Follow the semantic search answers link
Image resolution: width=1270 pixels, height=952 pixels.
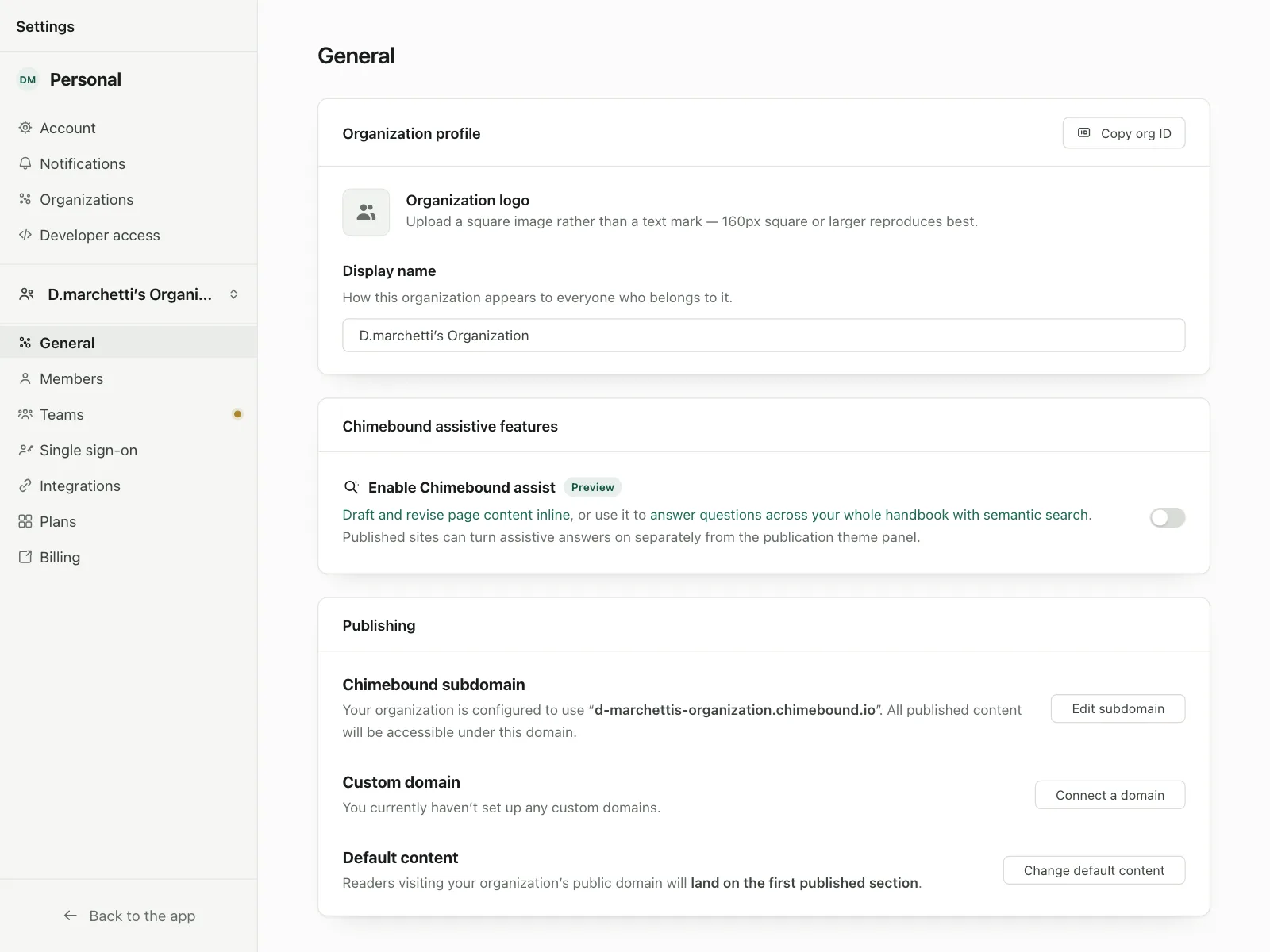click(x=869, y=515)
